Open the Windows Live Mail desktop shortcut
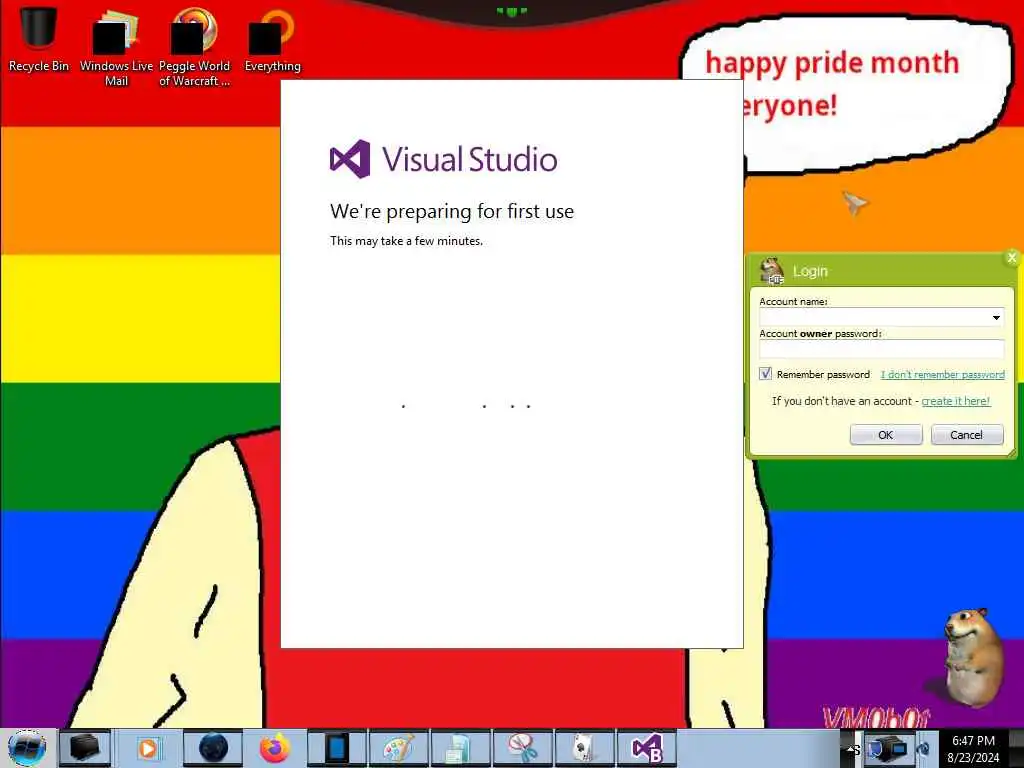1024x768 pixels. tap(116, 47)
